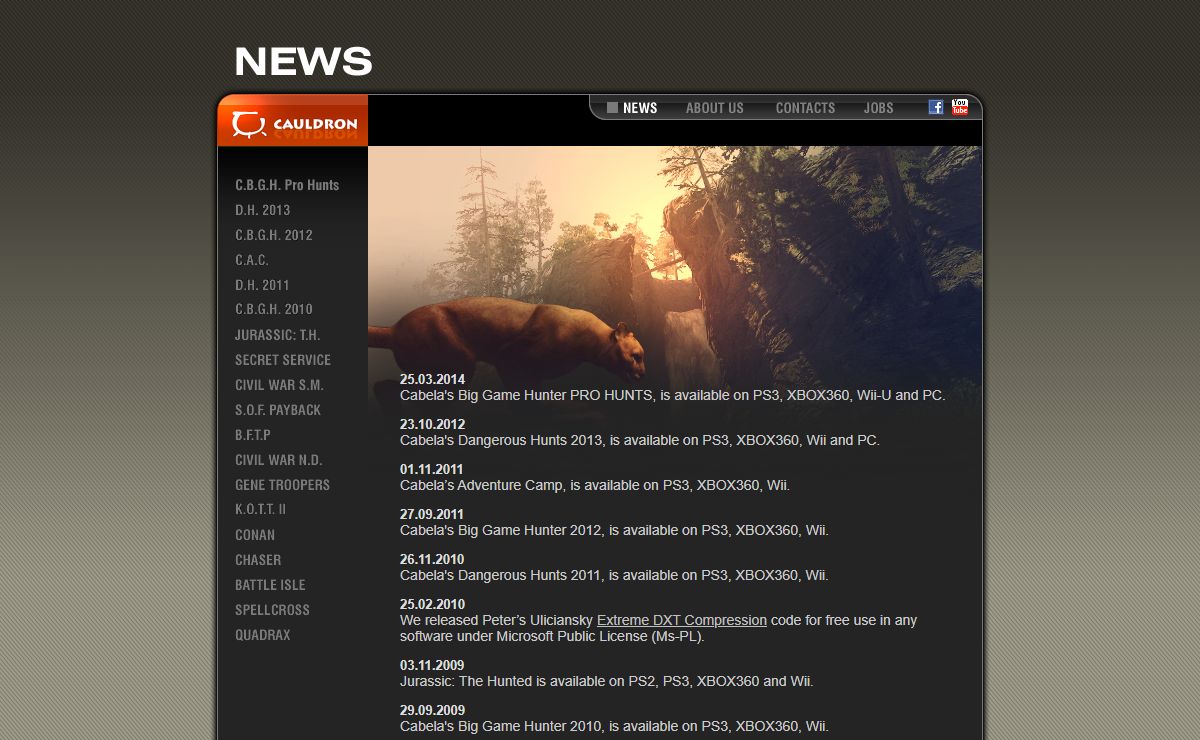
Task: Click the Dangerous Hunts 2013 news line
Action: click(640, 440)
